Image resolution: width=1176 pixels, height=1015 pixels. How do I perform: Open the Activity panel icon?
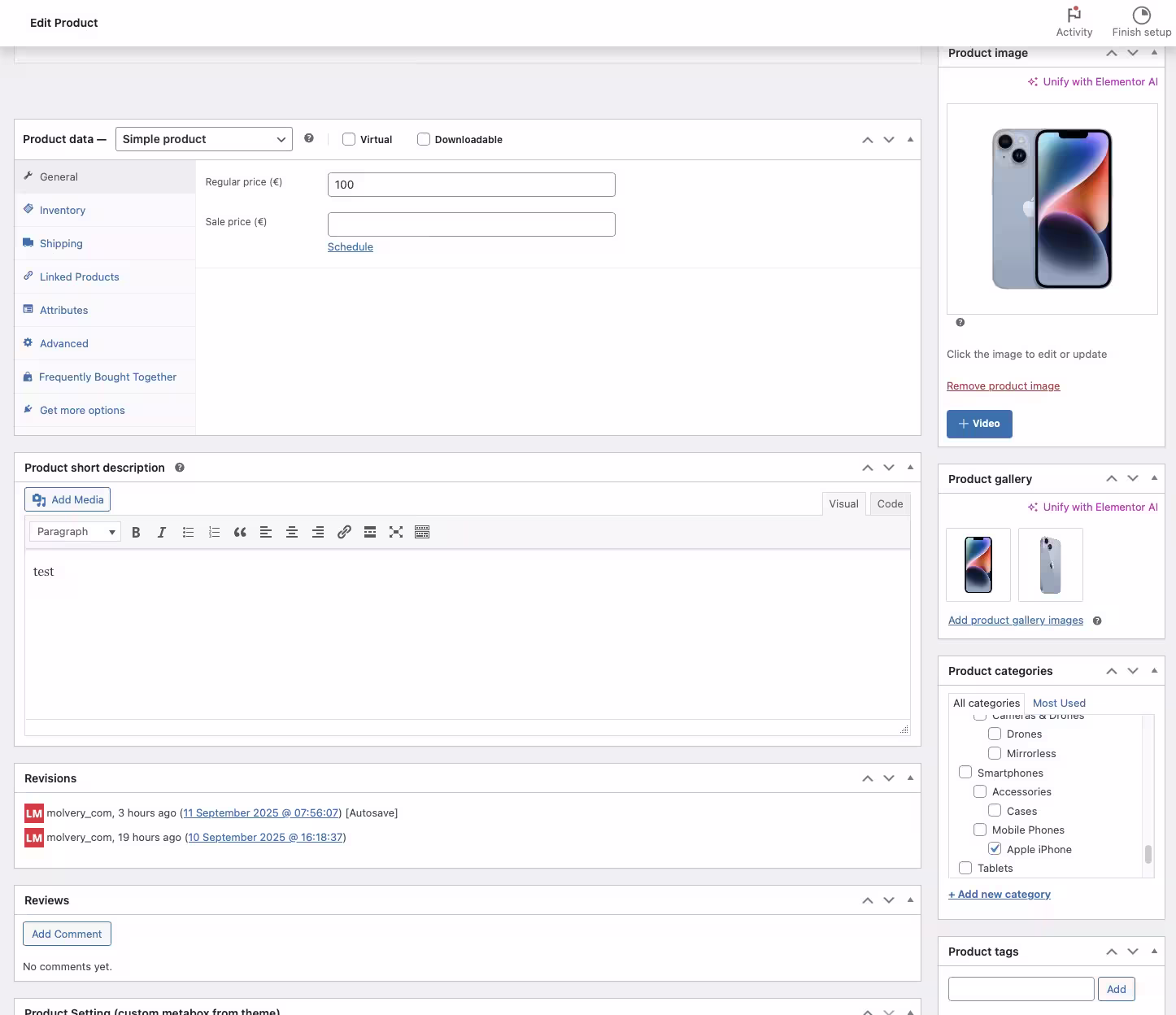pyautogui.click(x=1074, y=22)
